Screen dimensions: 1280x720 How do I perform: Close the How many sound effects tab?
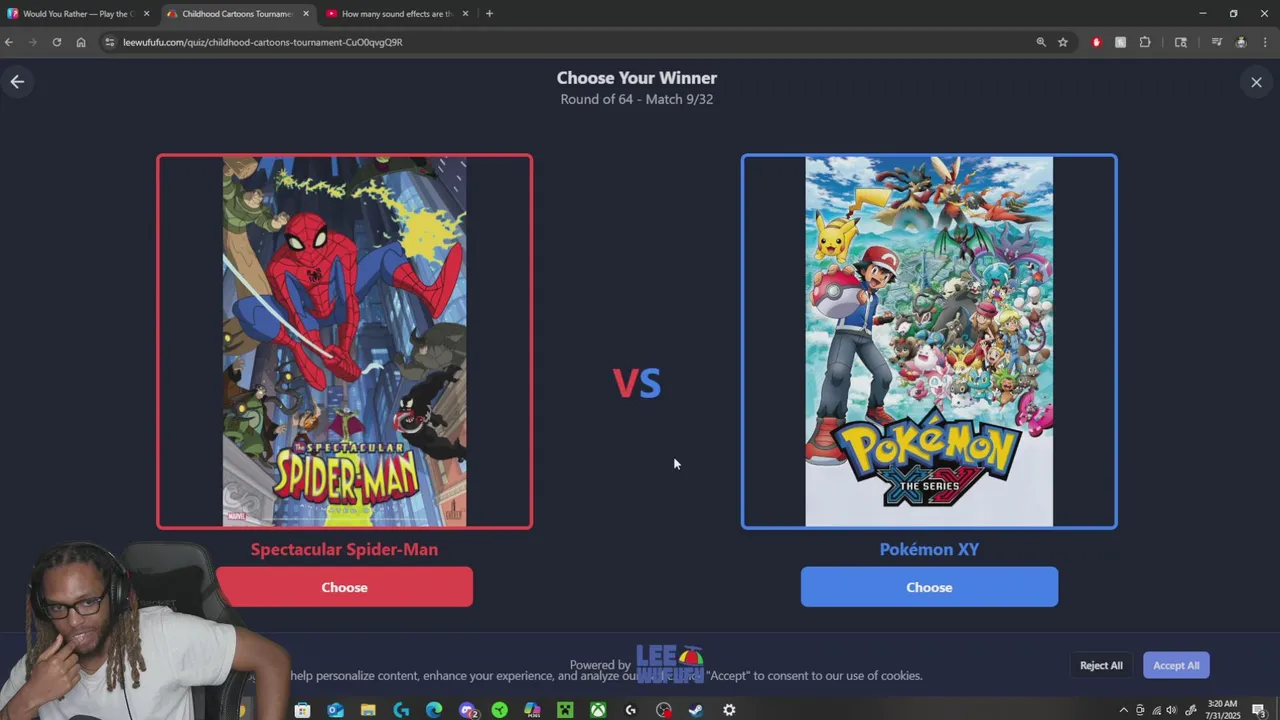(465, 14)
